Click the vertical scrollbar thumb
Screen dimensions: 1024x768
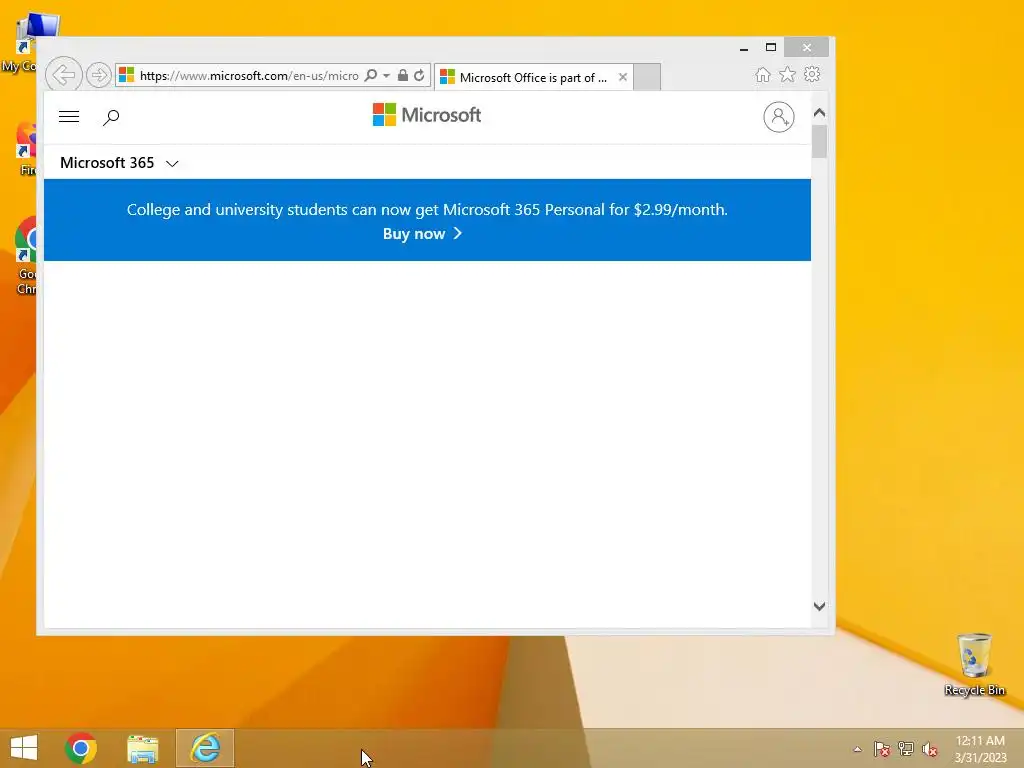coord(819,141)
